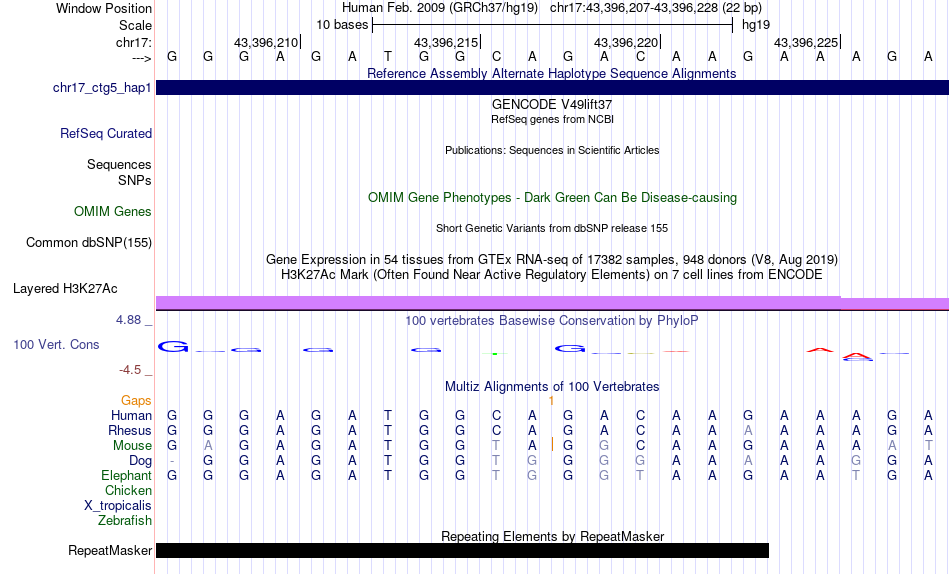Click the Repeating Elements by RepeatMasker title

(x=552, y=536)
